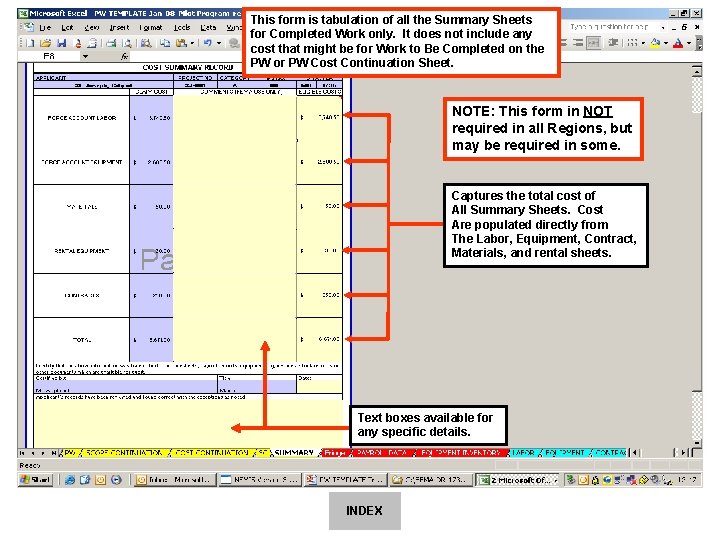The image size is (720, 540).
Task: Open the Font Color dropdown arrow
Action: (x=688, y=43)
